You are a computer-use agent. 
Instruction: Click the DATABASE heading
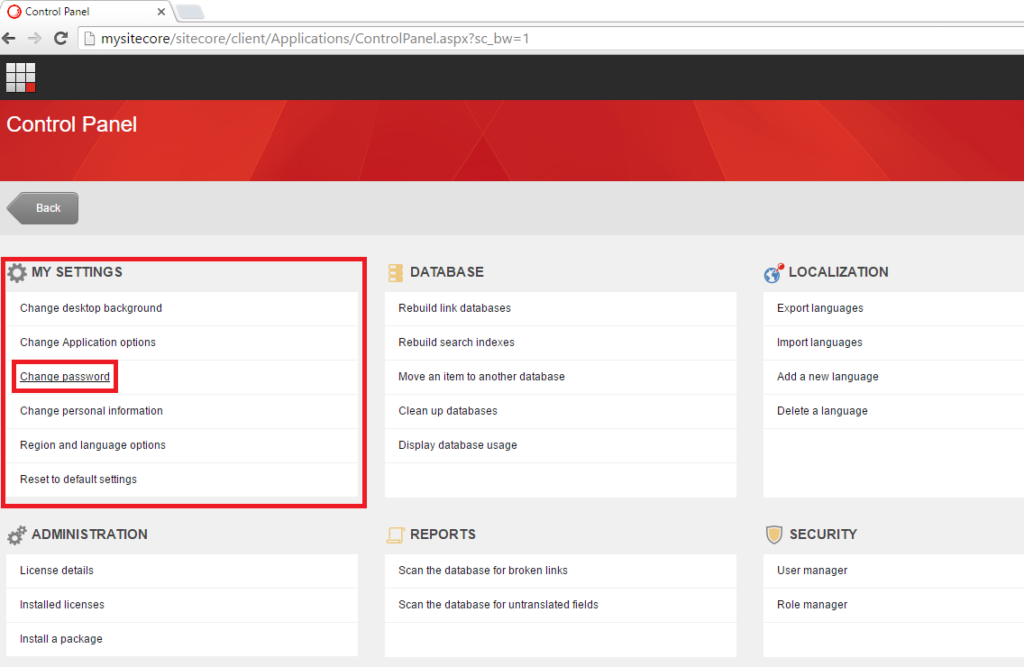(447, 272)
